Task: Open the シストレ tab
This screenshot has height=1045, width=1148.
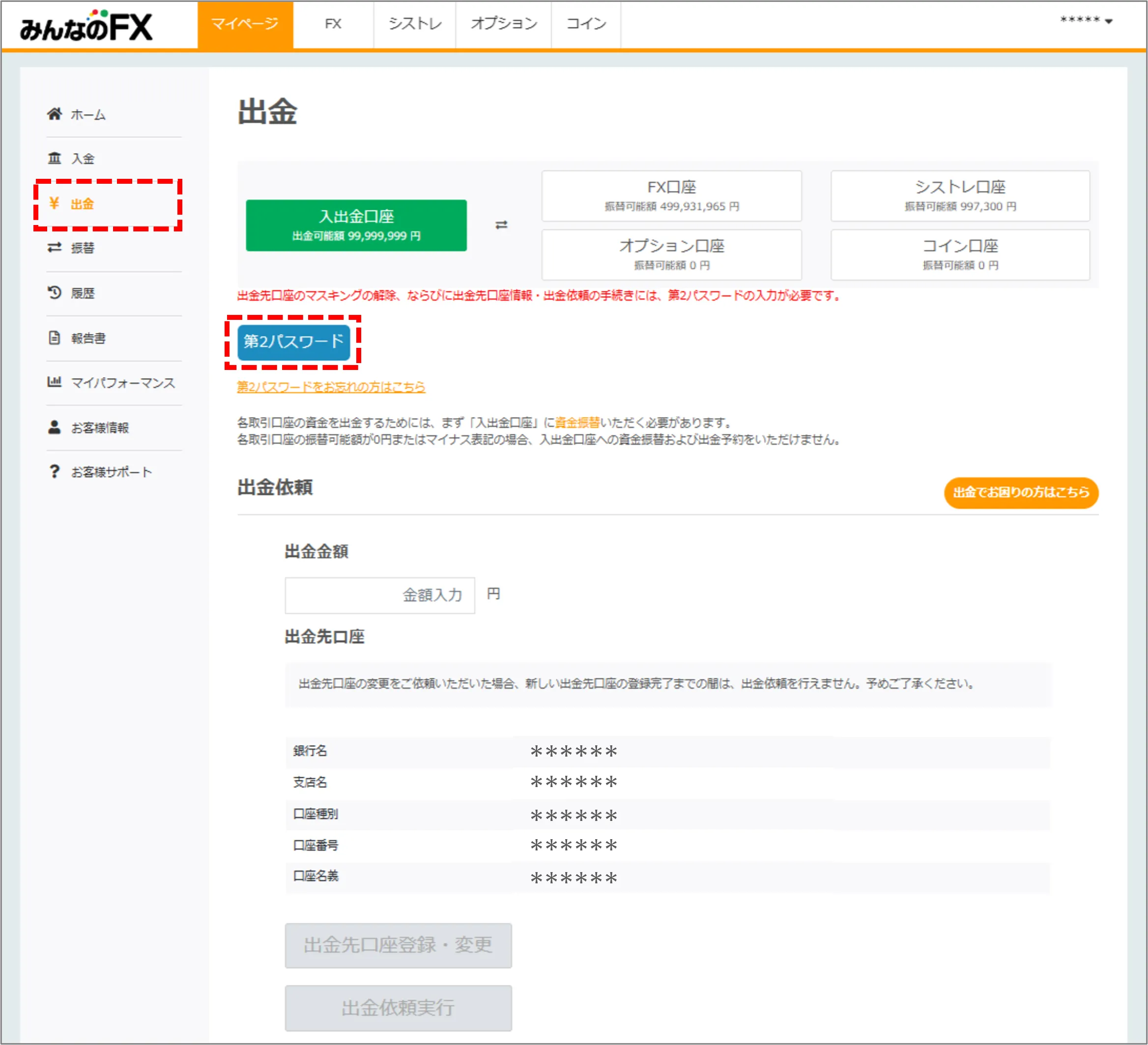Action: (x=415, y=25)
